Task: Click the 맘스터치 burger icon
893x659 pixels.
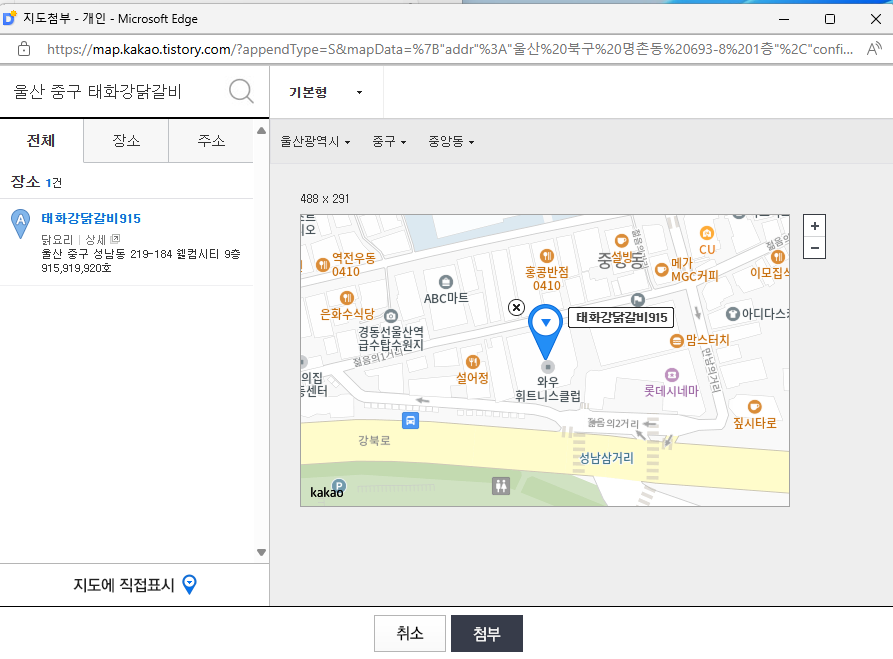Action: point(676,341)
